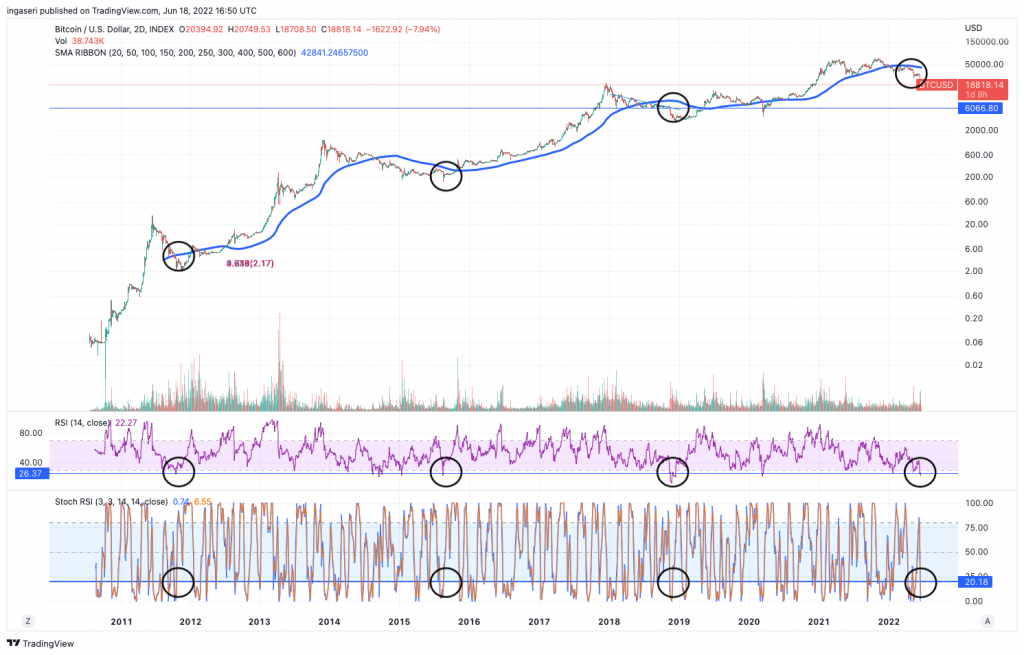Click the RSI (14, close) legend
This screenshot has width=1024, height=655.
click(x=82, y=423)
